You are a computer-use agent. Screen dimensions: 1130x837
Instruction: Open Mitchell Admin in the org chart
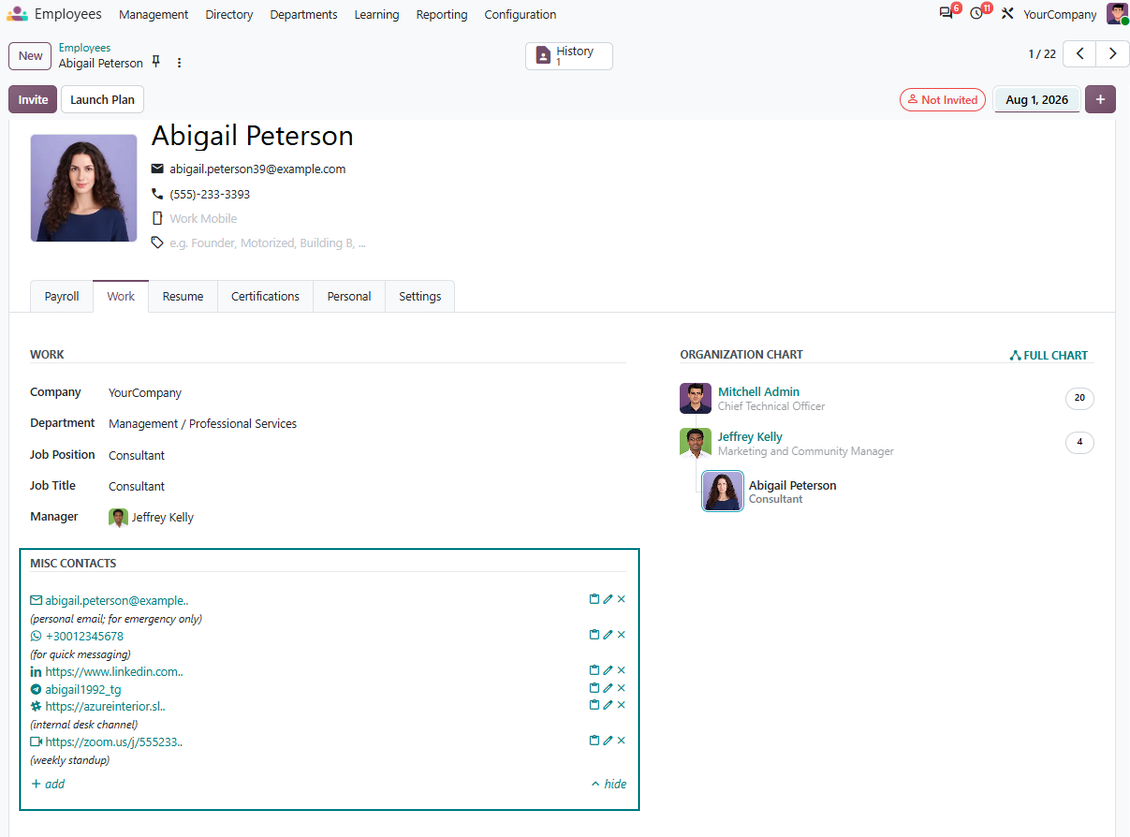758,391
